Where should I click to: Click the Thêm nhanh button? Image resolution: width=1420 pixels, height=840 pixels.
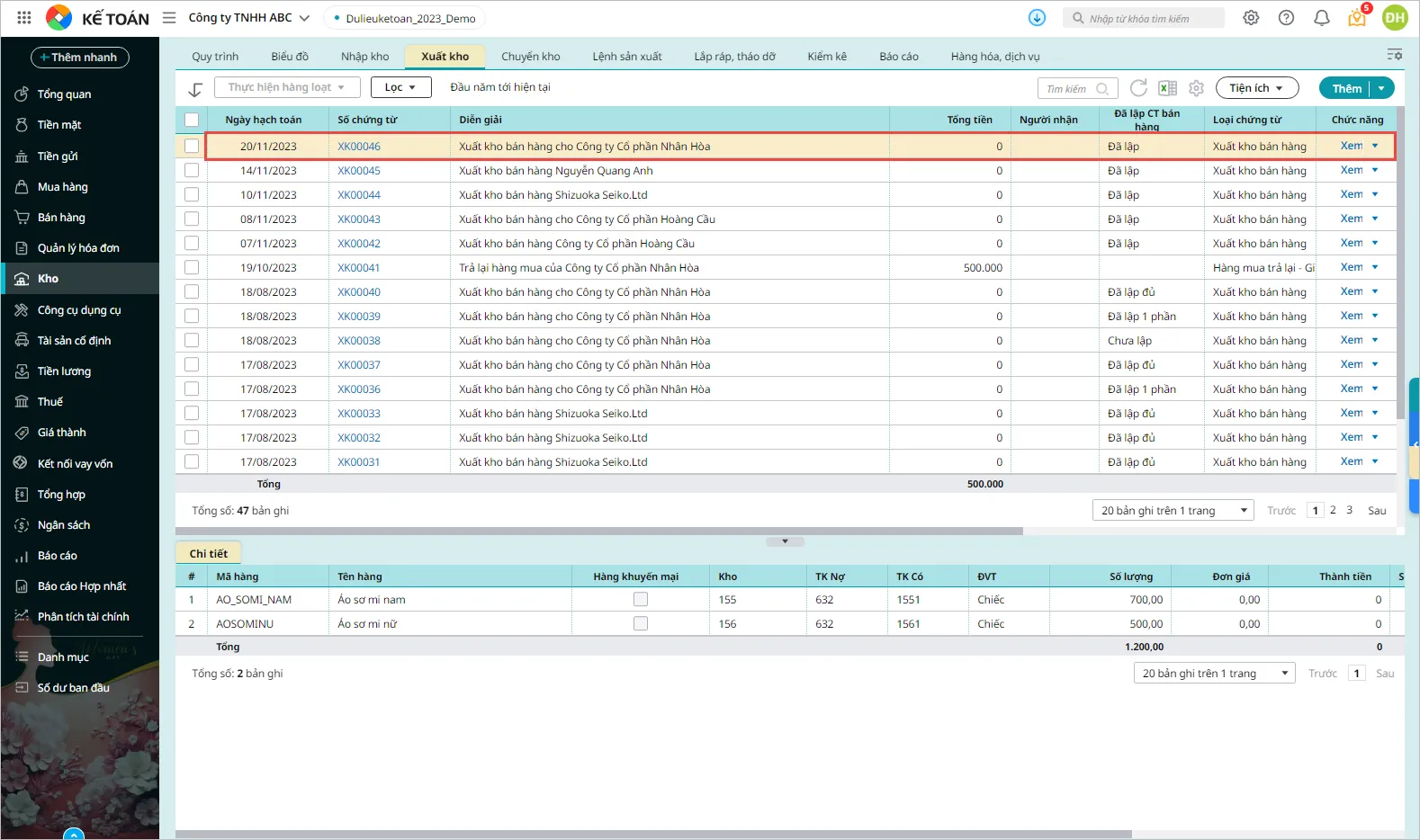click(x=80, y=58)
